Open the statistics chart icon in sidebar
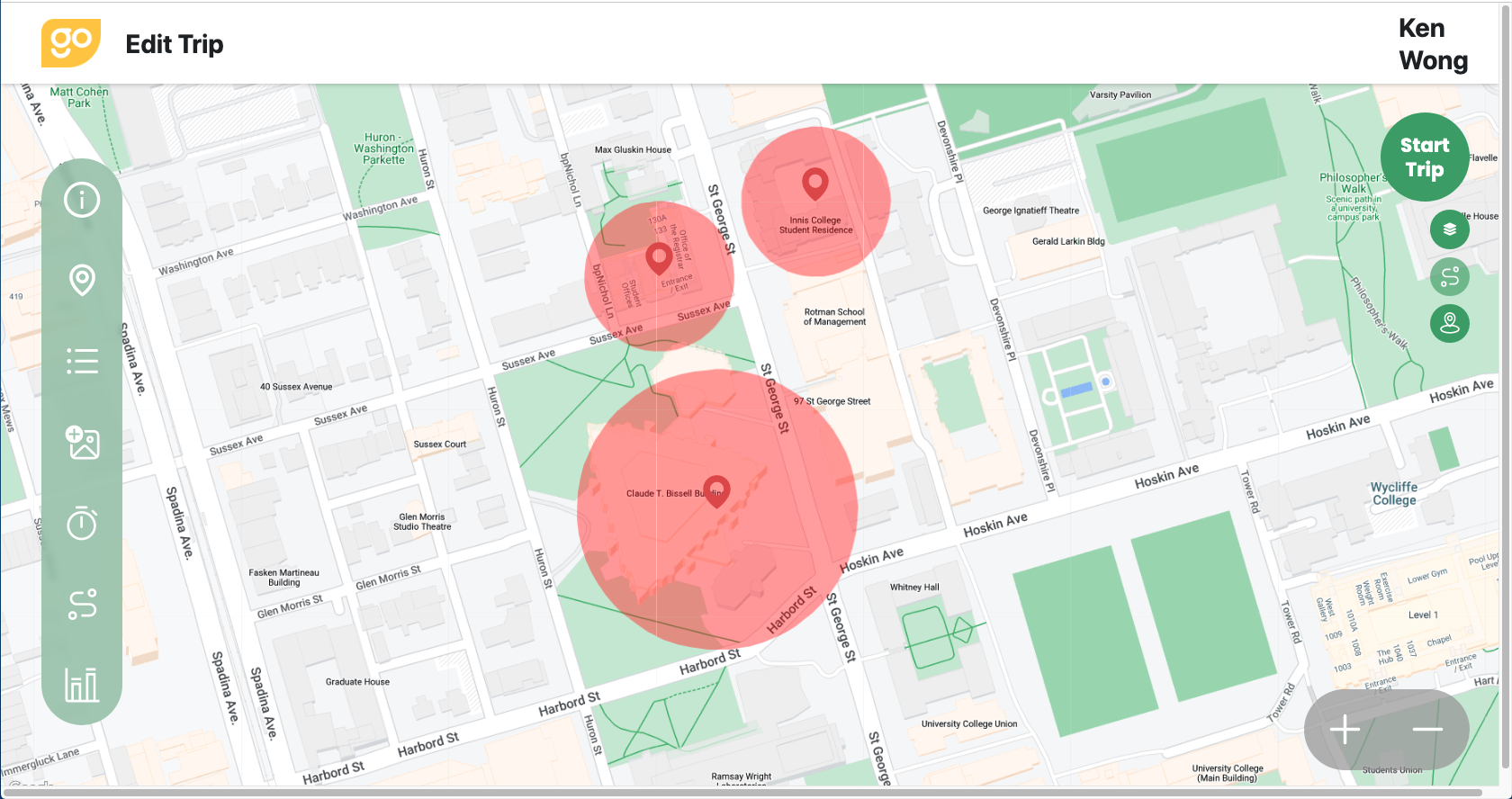The image size is (1512, 799). coord(82,685)
